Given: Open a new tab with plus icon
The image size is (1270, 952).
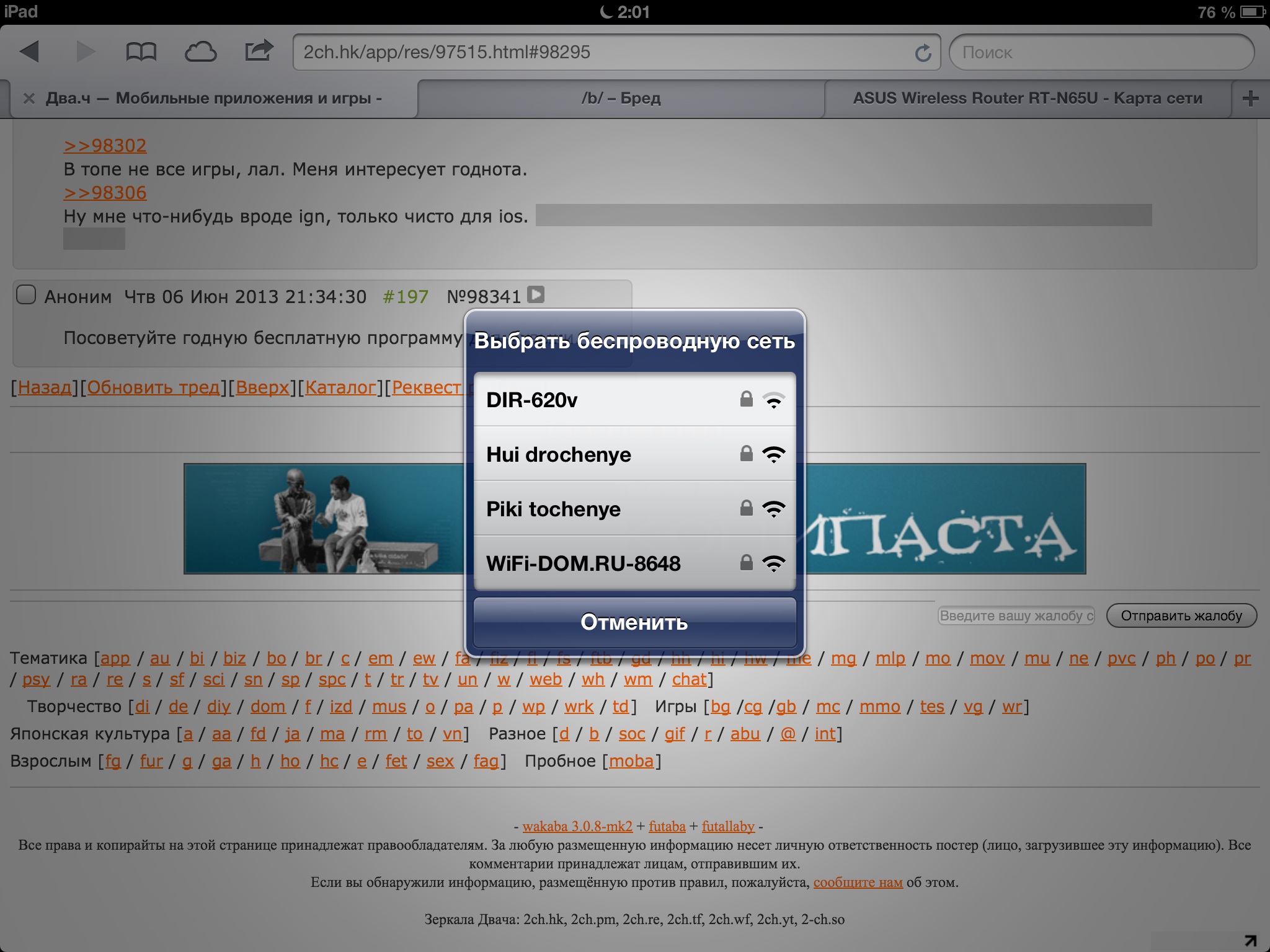Looking at the screenshot, I should pyautogui.click(x=1251, y=98).
